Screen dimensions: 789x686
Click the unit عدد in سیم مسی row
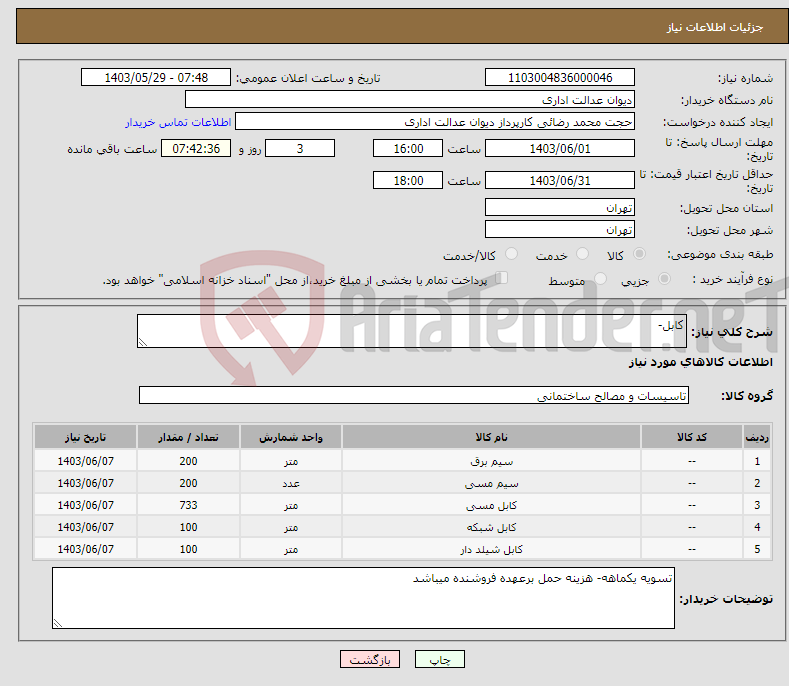[291, 483]
